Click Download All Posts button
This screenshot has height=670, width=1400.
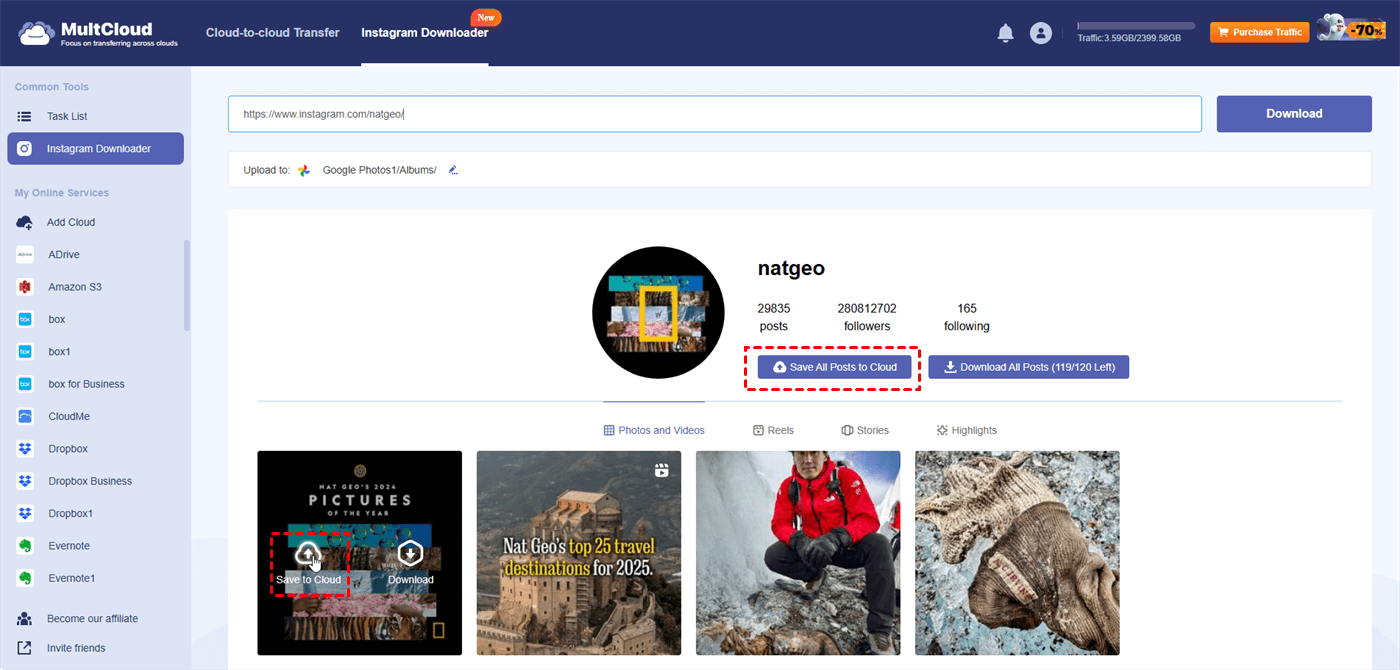click(x=1029, y=367)
